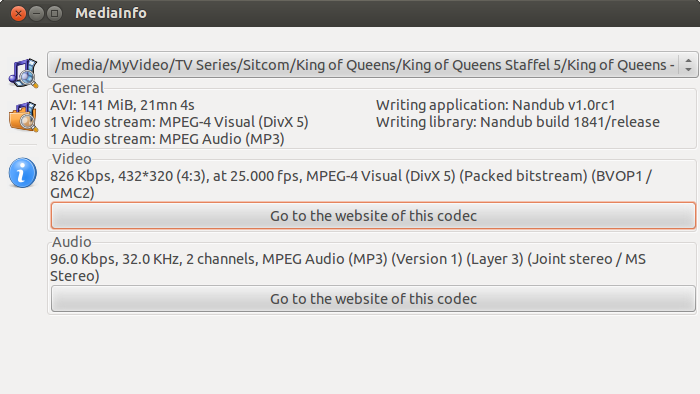Click the Writing library Nandub build text

click(x=518, y=122)
